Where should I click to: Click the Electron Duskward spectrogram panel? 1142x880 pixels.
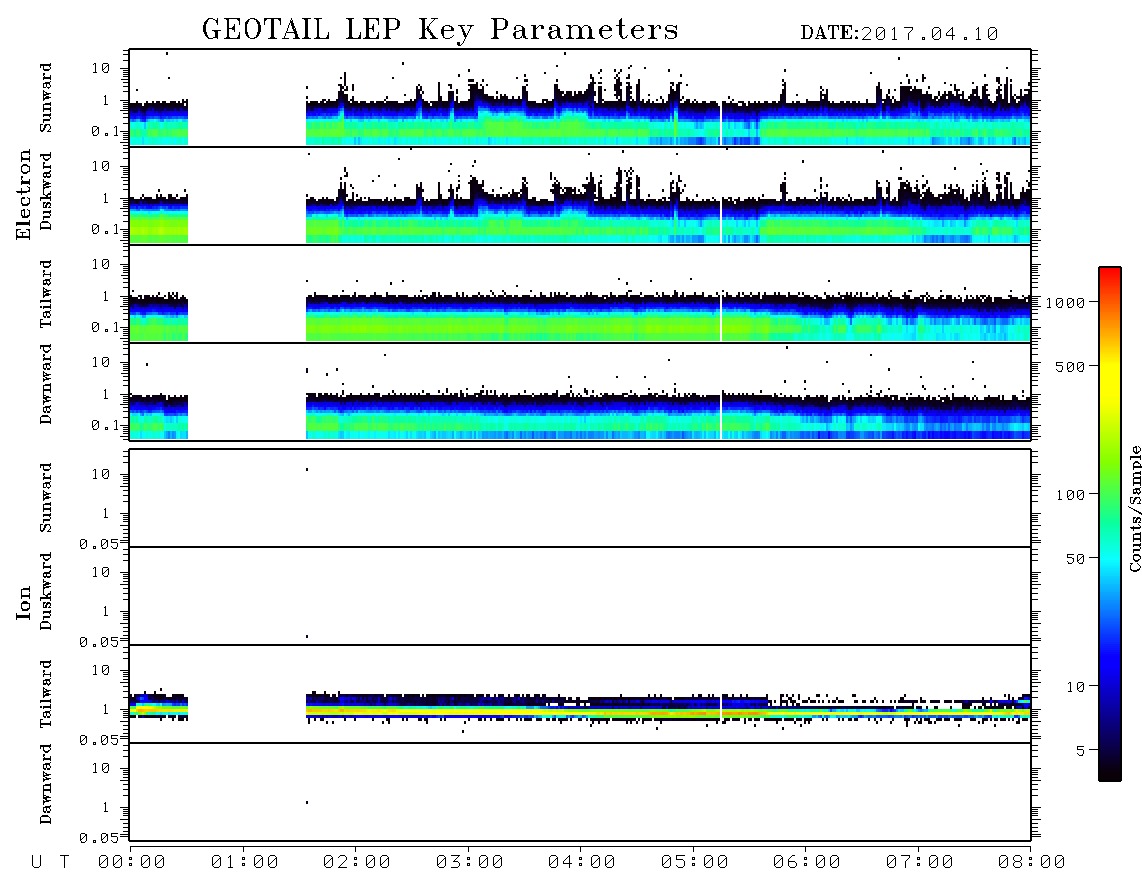(580, 195)
